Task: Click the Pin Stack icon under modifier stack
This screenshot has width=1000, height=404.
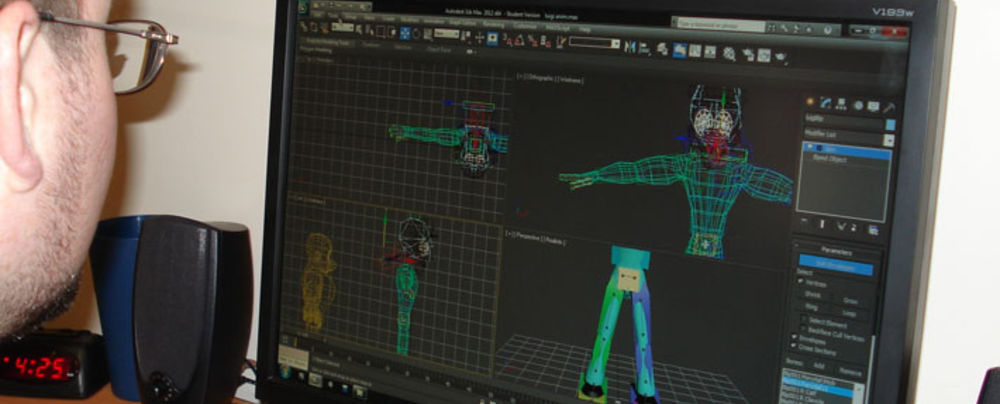Action: (804, 221)
